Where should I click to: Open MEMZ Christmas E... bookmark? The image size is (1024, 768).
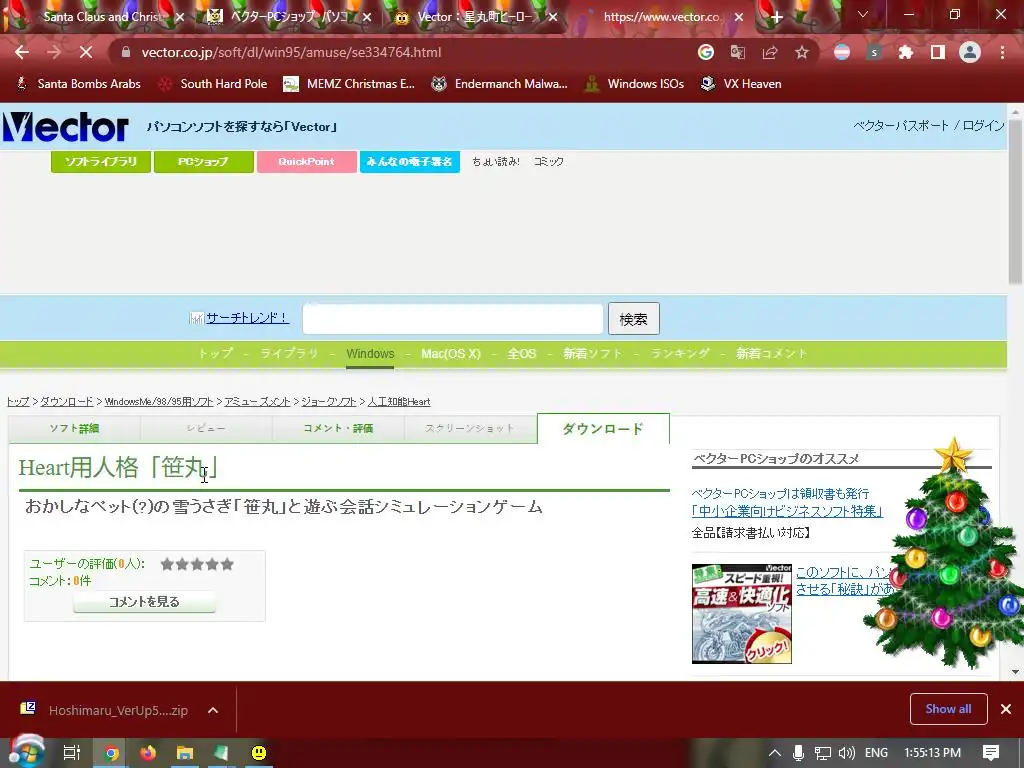(x=349, y=84)
